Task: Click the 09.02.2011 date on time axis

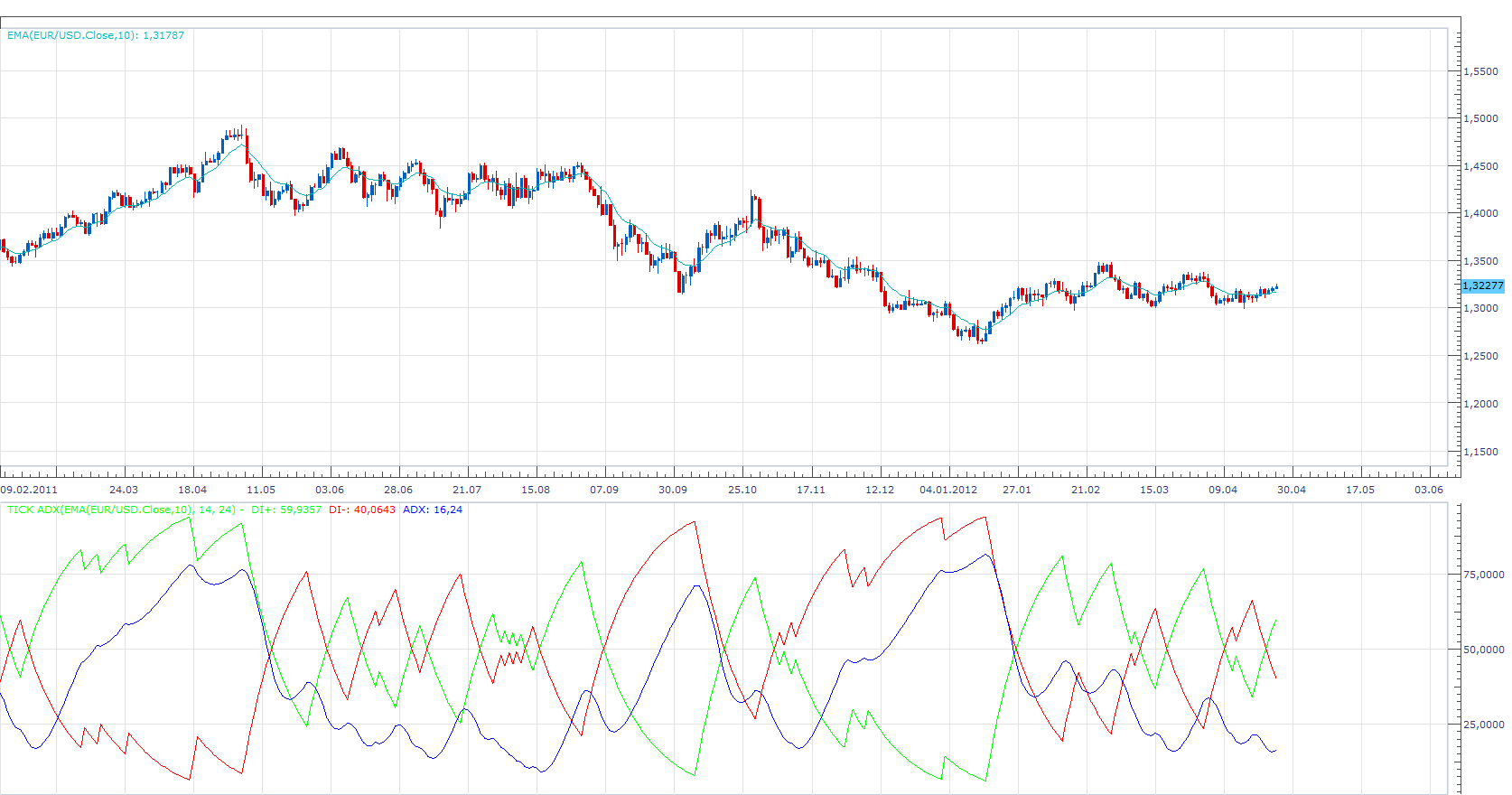Action: 29,490
